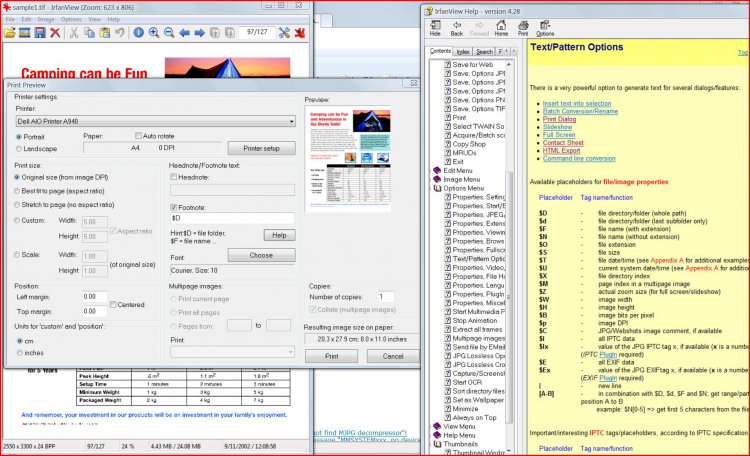Select Best fit to page option

tap(17, 191)
